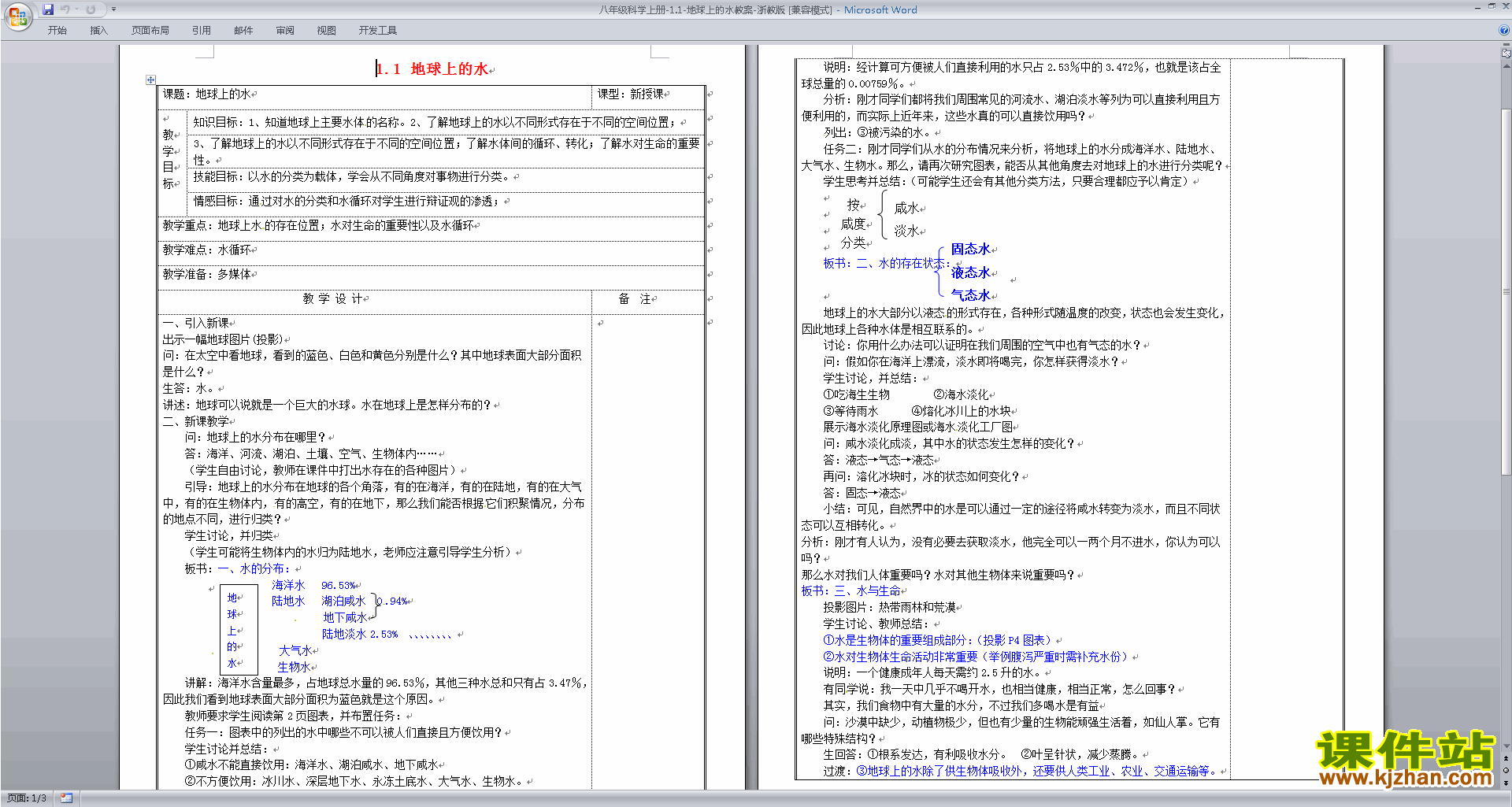Click the 咸水 label in bracket diagram

pyautogui.click(x=906, y=209)
